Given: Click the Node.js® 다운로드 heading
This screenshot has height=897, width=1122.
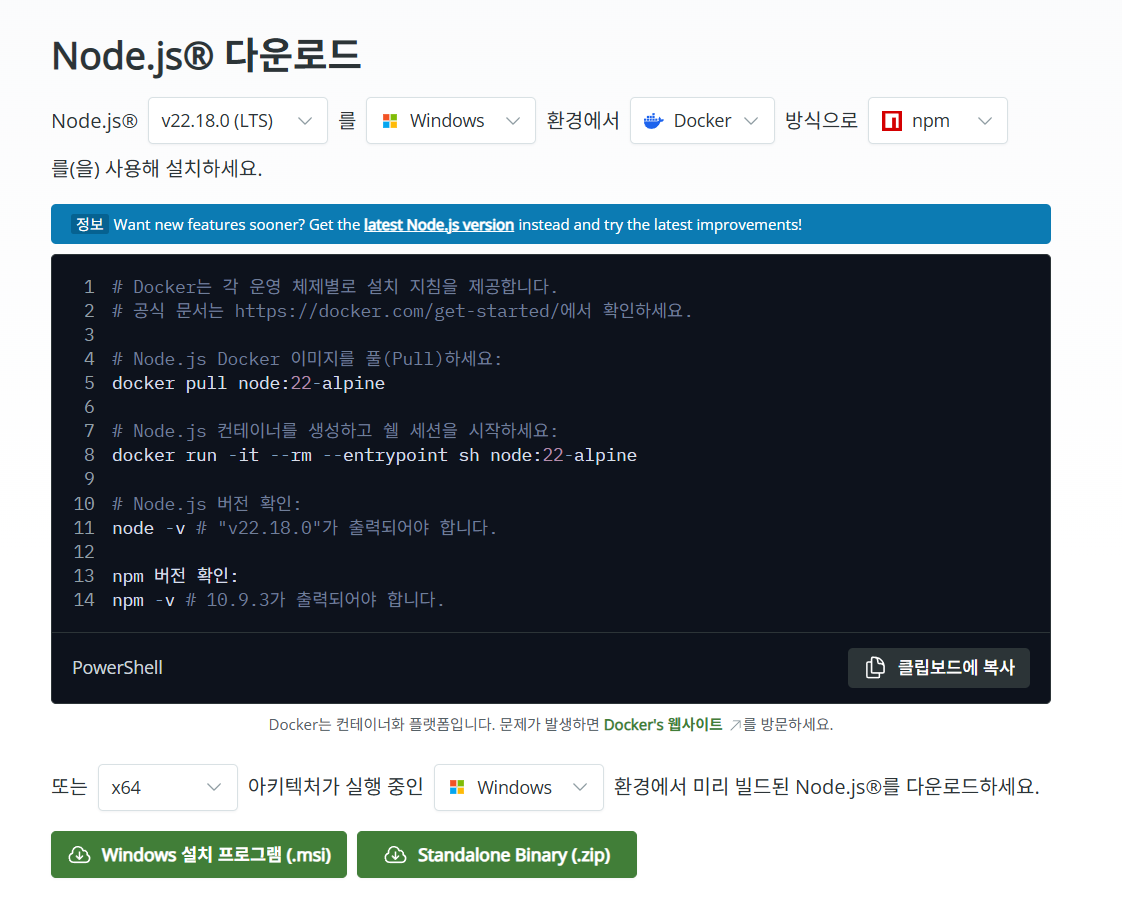Looking at the screenshot, I should click(206, 56).
